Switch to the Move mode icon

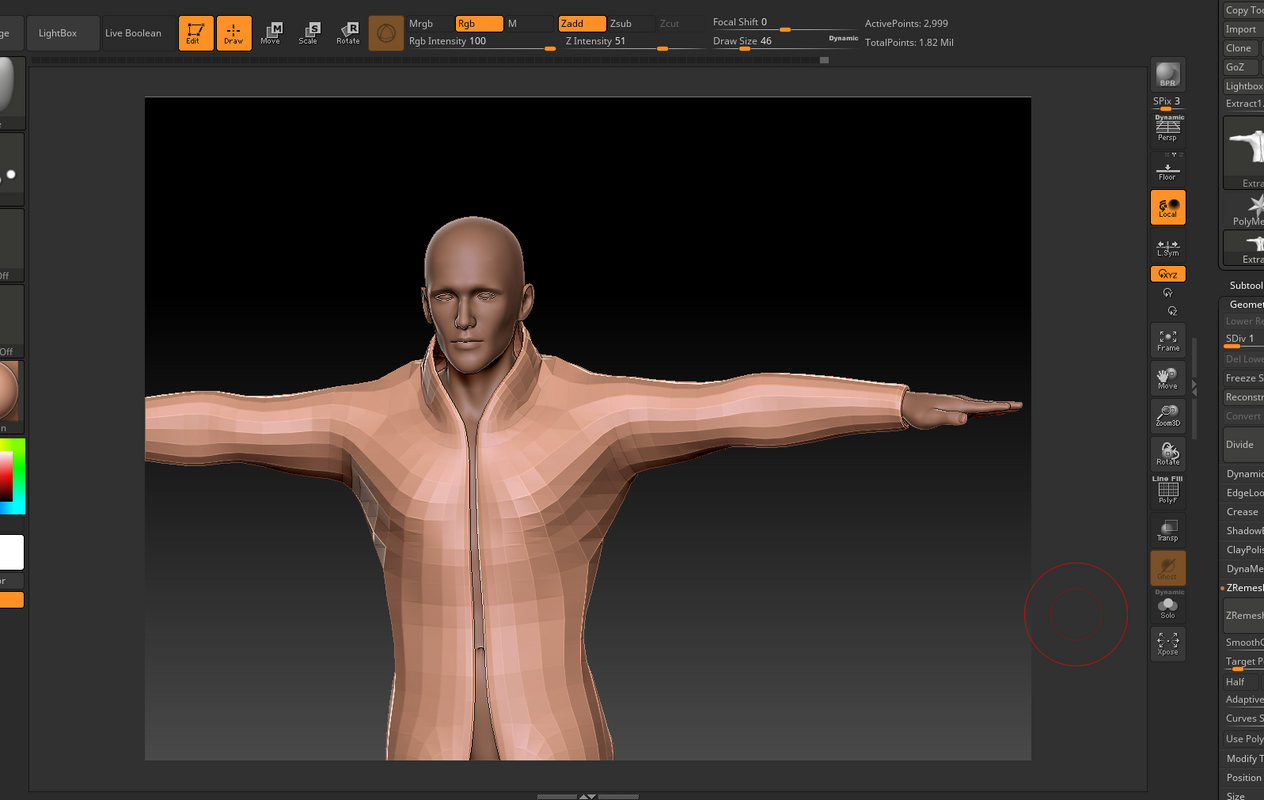pos(271,32)
